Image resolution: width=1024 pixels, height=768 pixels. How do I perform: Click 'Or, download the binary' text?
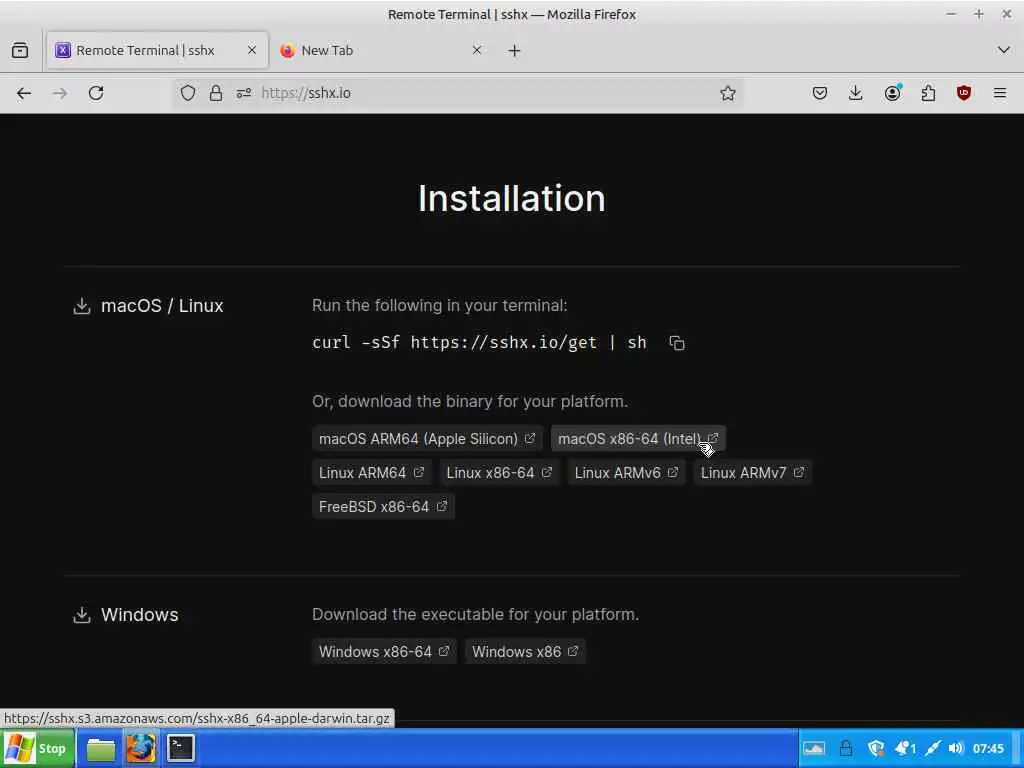[470, 401]
